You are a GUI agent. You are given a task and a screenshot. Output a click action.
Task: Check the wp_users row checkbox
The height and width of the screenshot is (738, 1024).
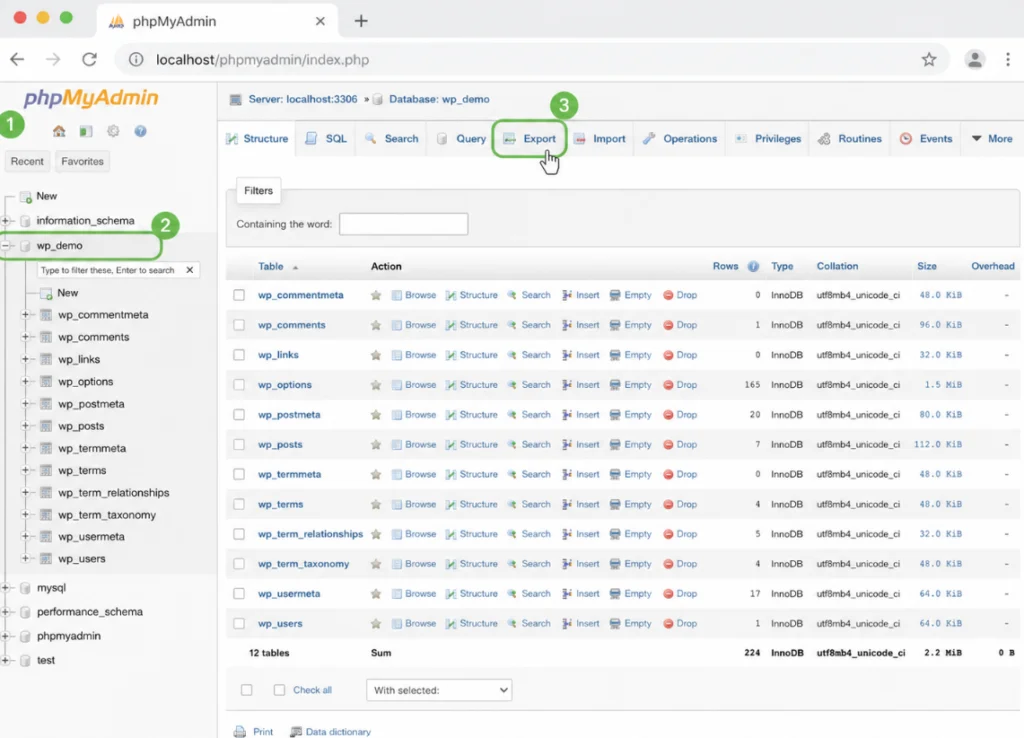[x=239, y=624]
